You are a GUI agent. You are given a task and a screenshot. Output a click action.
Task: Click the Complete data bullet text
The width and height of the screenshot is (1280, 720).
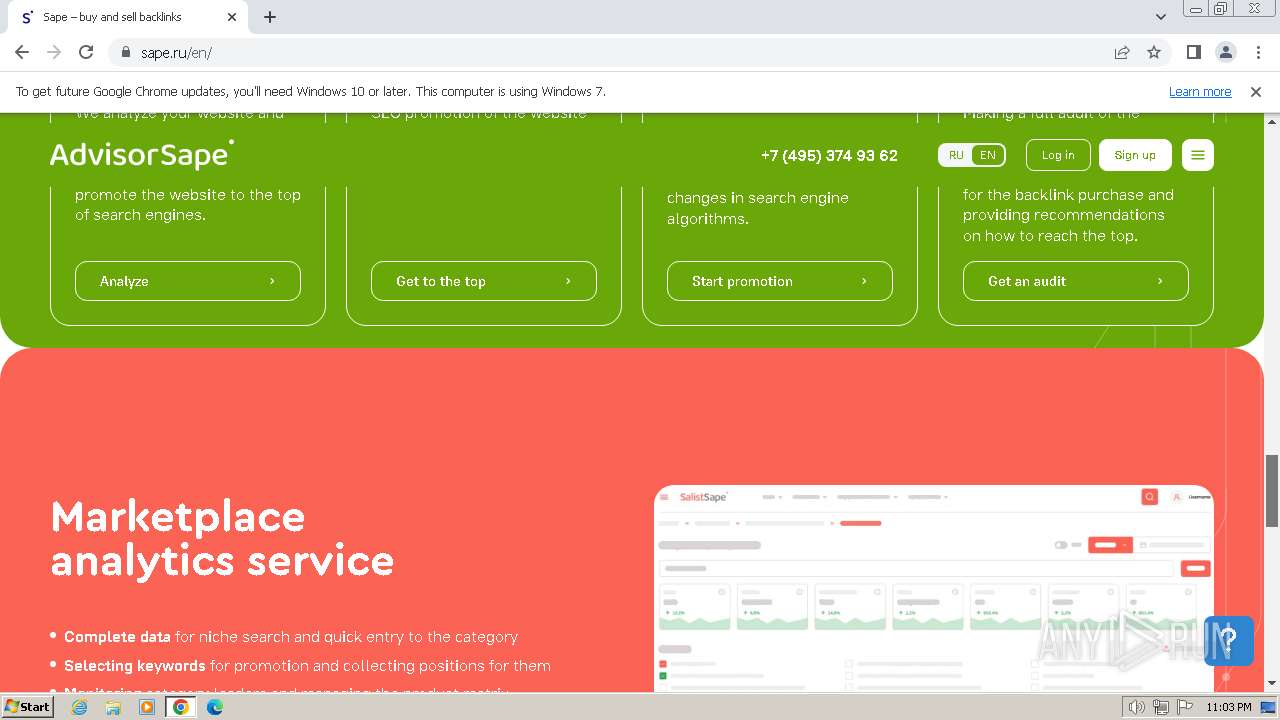click(x=291, y=637)
